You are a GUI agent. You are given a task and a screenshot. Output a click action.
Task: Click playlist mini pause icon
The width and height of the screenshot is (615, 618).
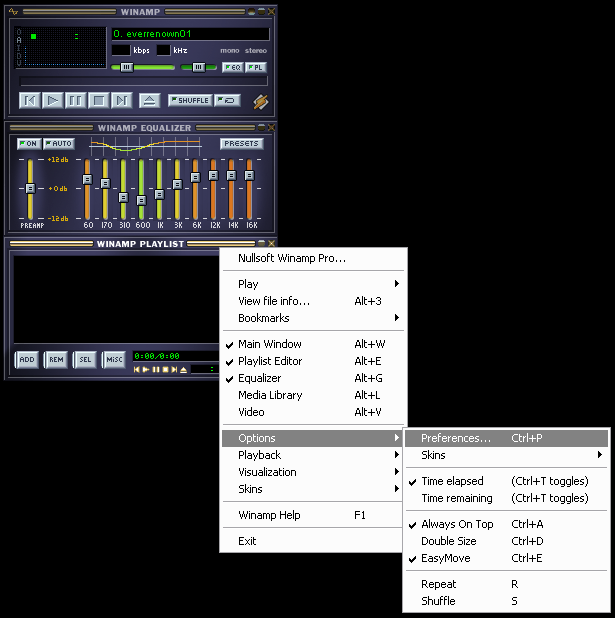(156, 370)
